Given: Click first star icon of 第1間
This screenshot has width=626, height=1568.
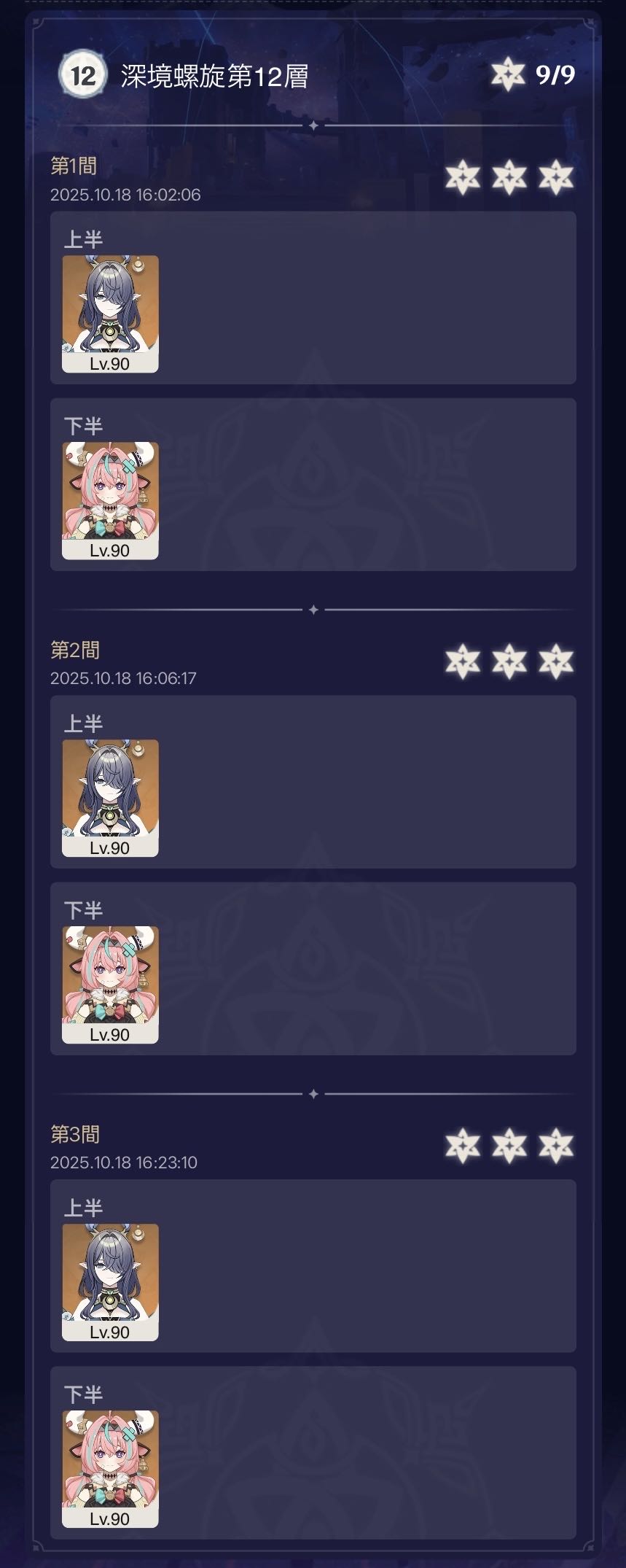Looking at the screenshot, I should [x=463, y=177].
